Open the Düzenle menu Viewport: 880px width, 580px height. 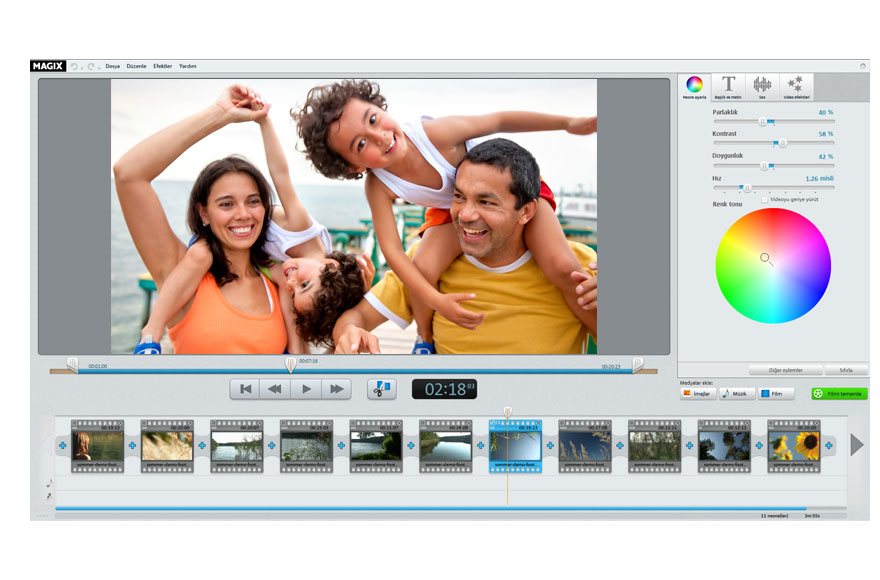coord(136,66)
